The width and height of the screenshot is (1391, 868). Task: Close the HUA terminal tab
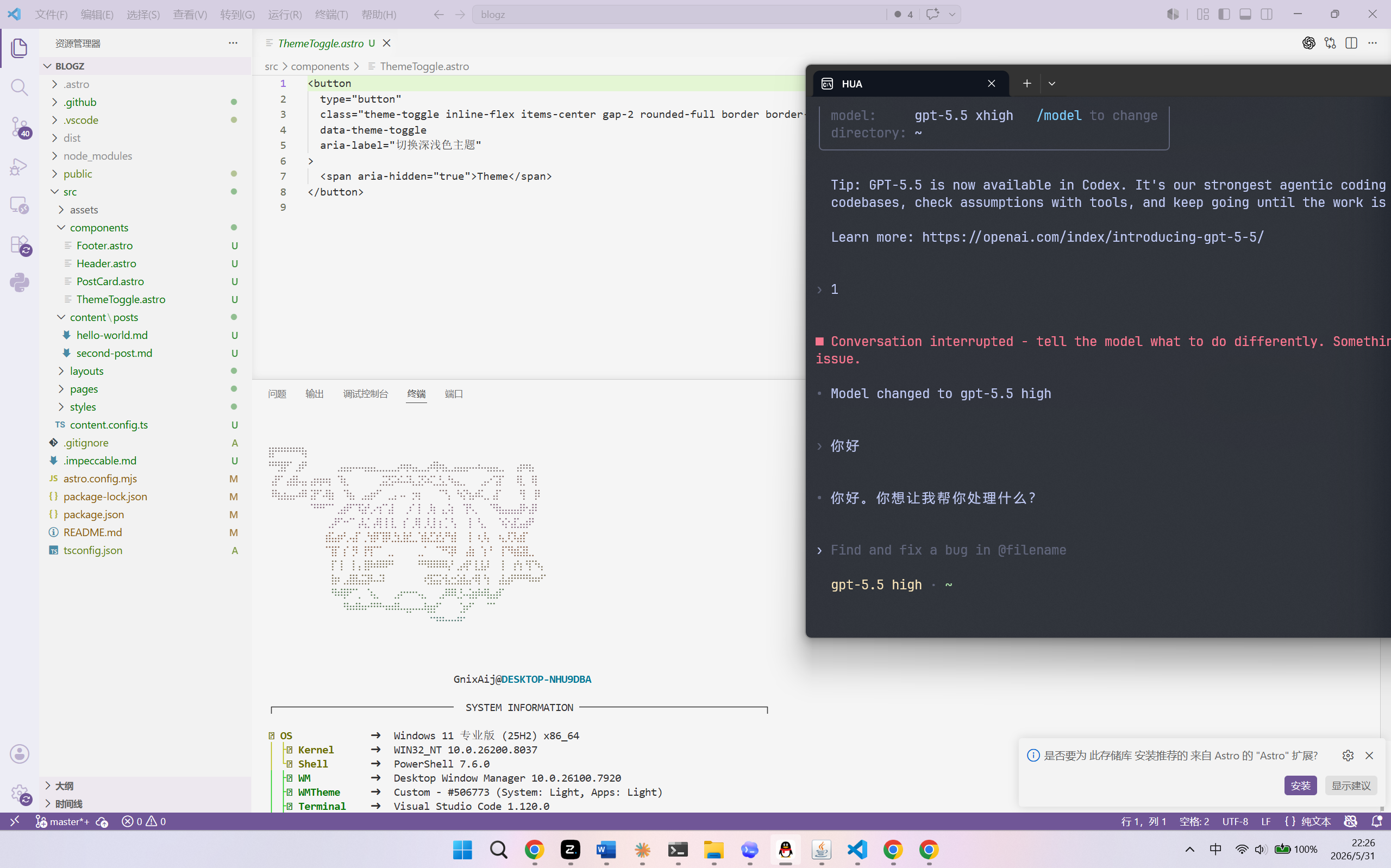coord(992,84)
